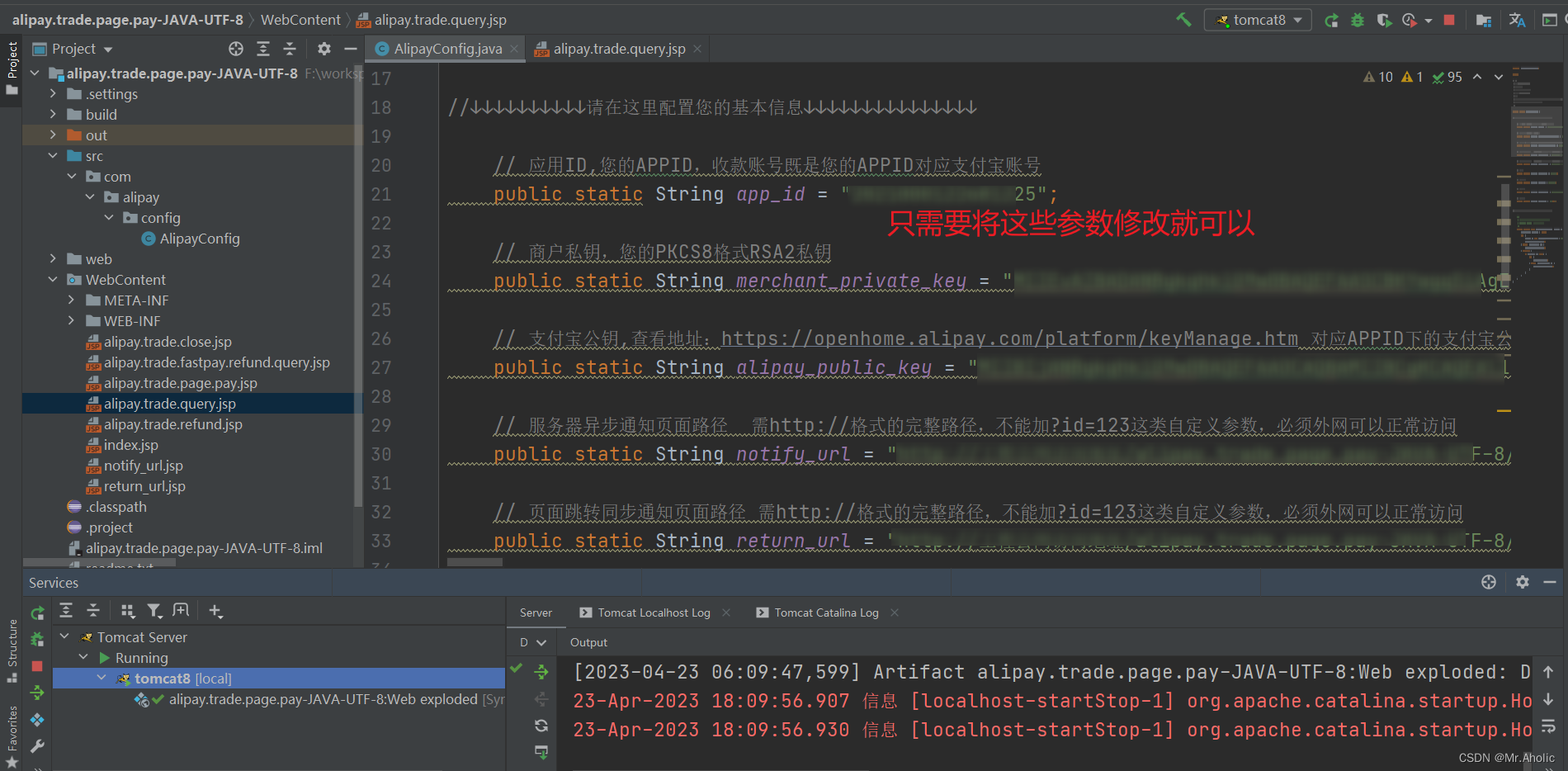Click the Translate icon in the top toolbar
1568x771 pixels.
[x=1517, y=20]
